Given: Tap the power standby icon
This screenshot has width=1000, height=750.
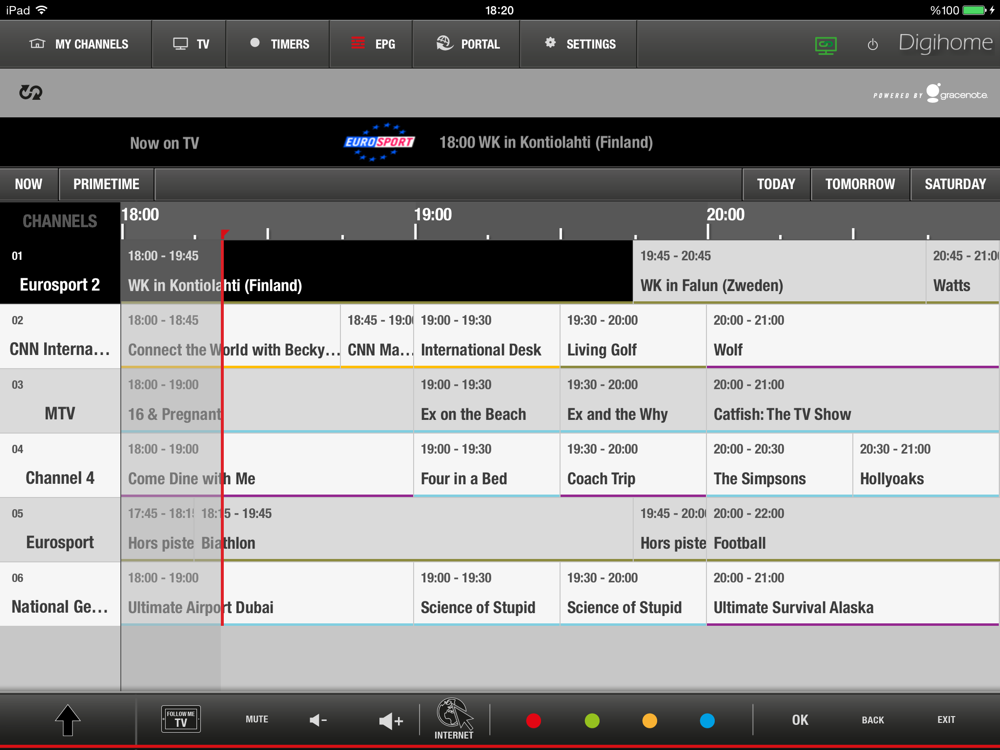Looking at the screenshot, I should tap(872, 45).
